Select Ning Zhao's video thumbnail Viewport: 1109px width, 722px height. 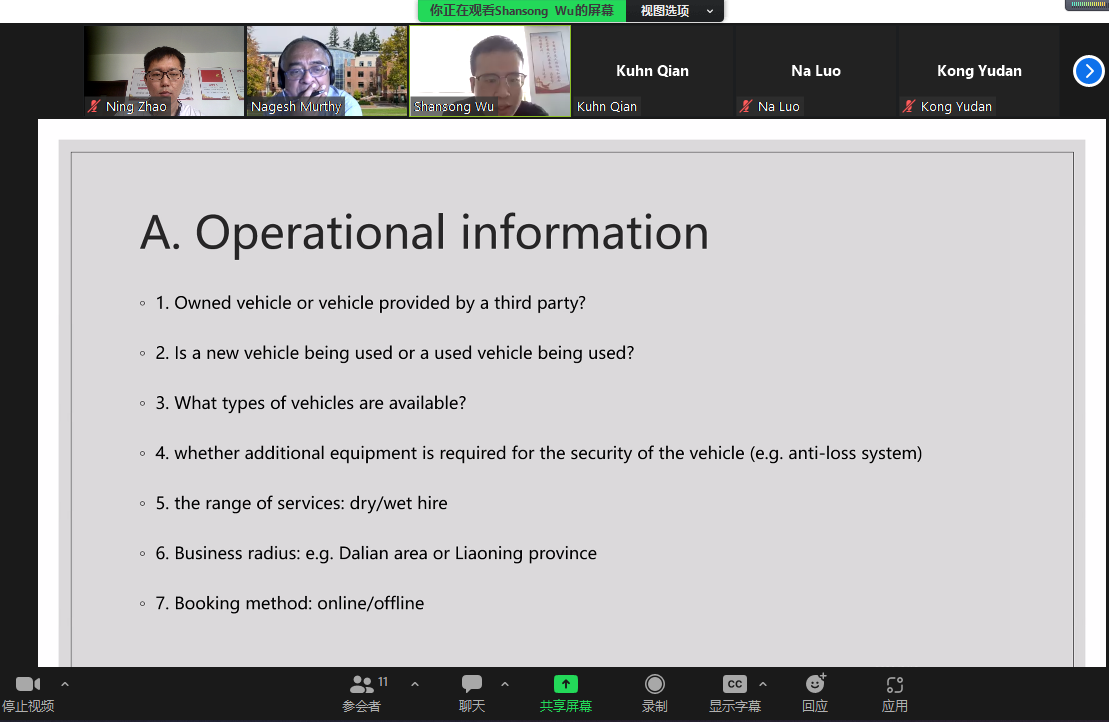[x=164, y=71]
